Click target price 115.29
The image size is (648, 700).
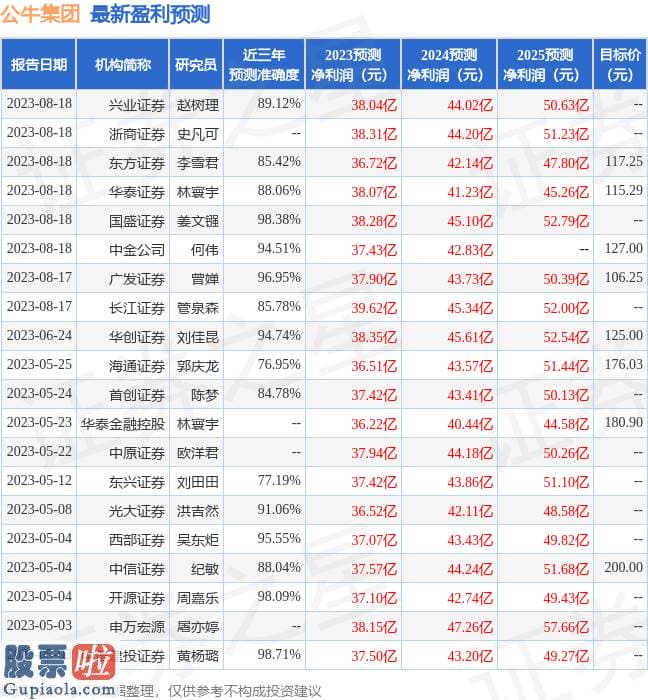coord(624,191)
